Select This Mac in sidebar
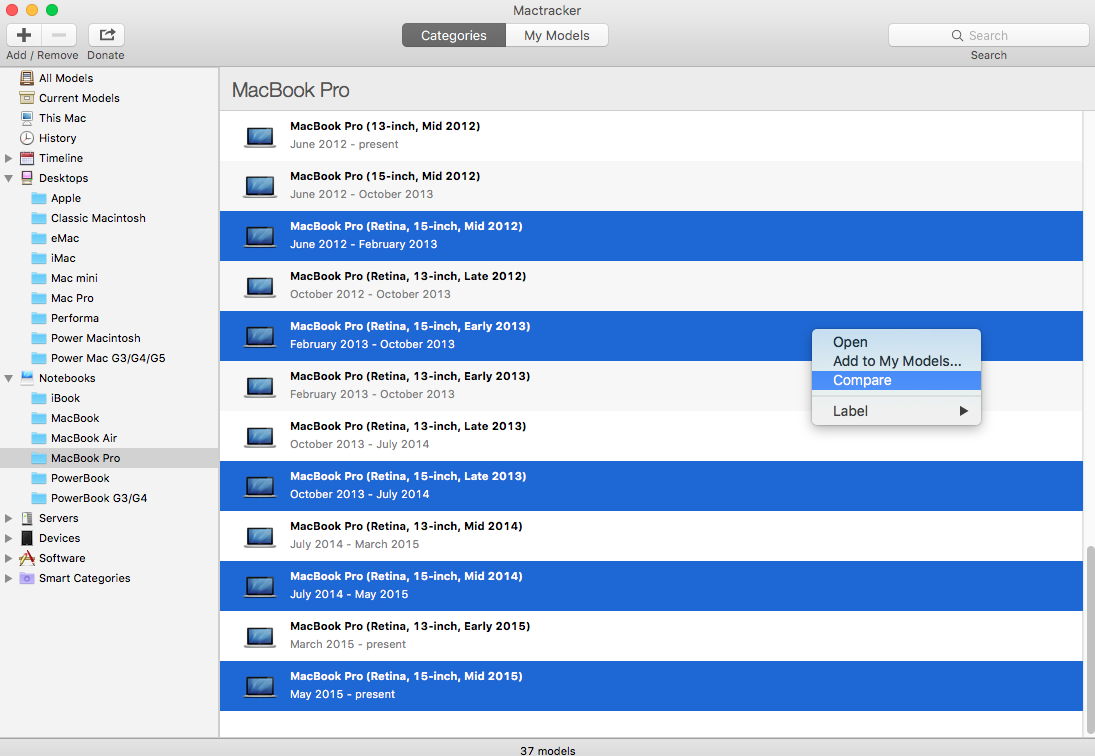This screenshot has width=1095, height=756. point(62,118)
